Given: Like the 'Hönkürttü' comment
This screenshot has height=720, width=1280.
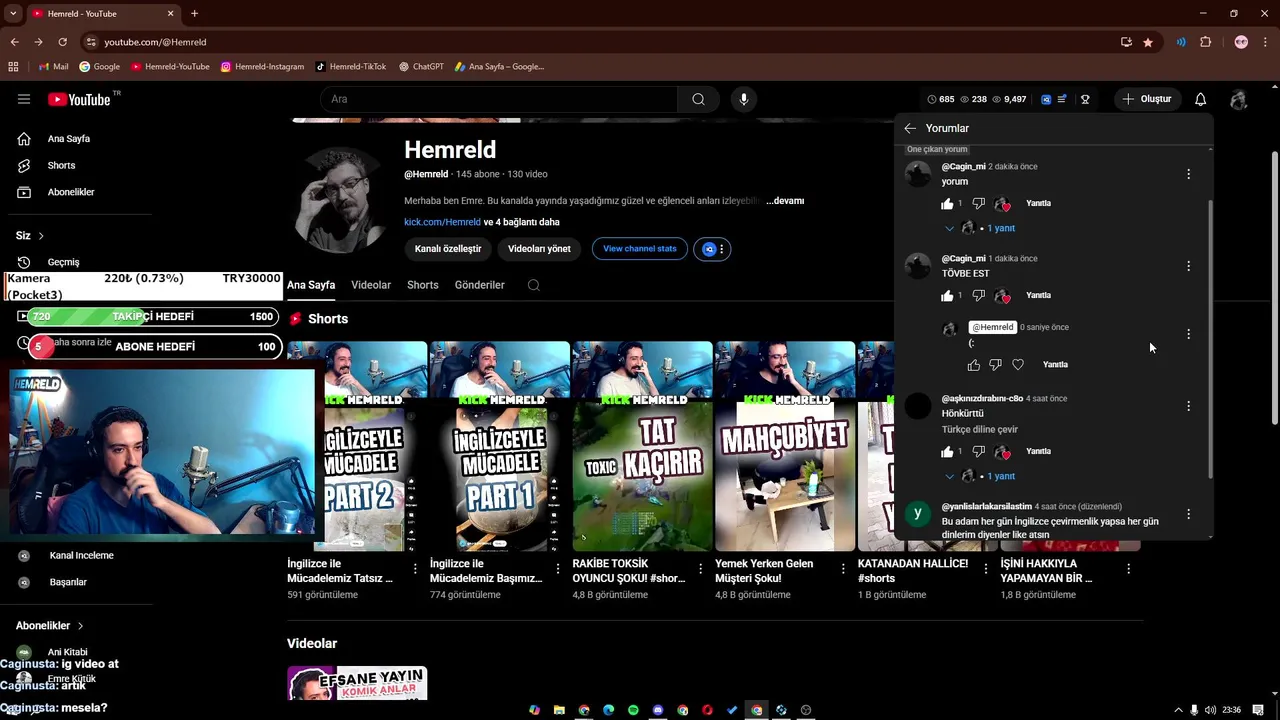Looking at the screenshot, I should coord(947,452).
